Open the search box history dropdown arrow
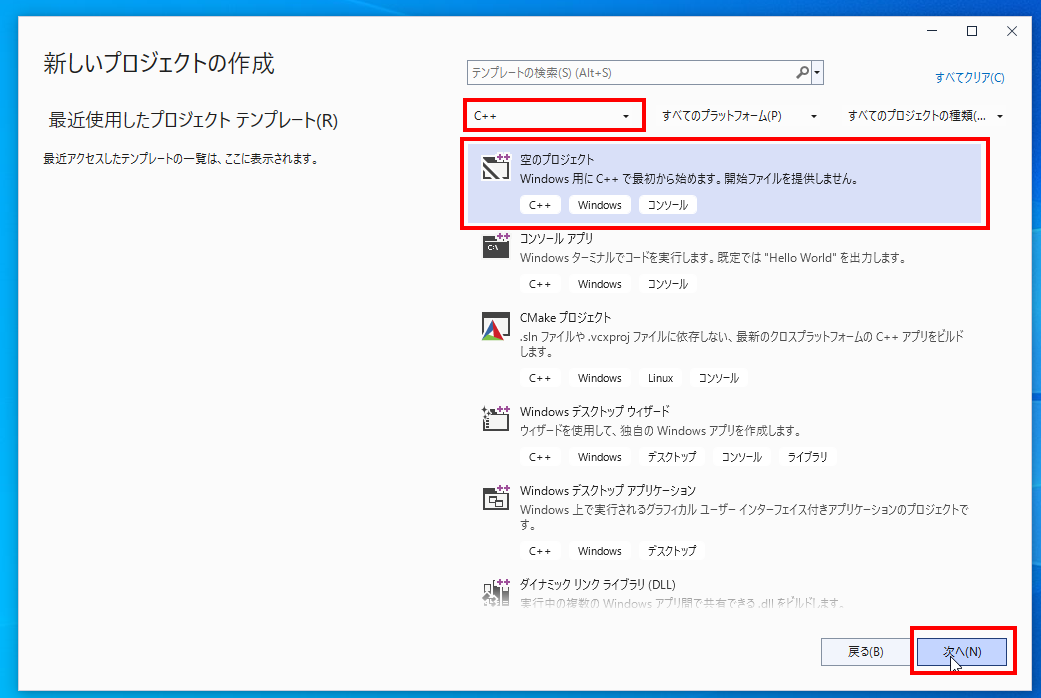This screenshot has width=1041, height=698. point(817,72)
